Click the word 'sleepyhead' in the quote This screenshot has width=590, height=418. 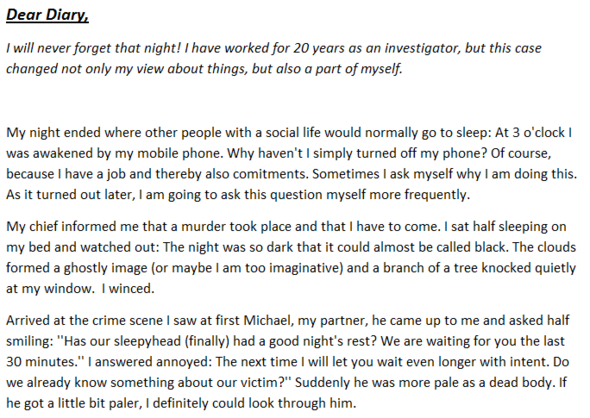(147, 341)
